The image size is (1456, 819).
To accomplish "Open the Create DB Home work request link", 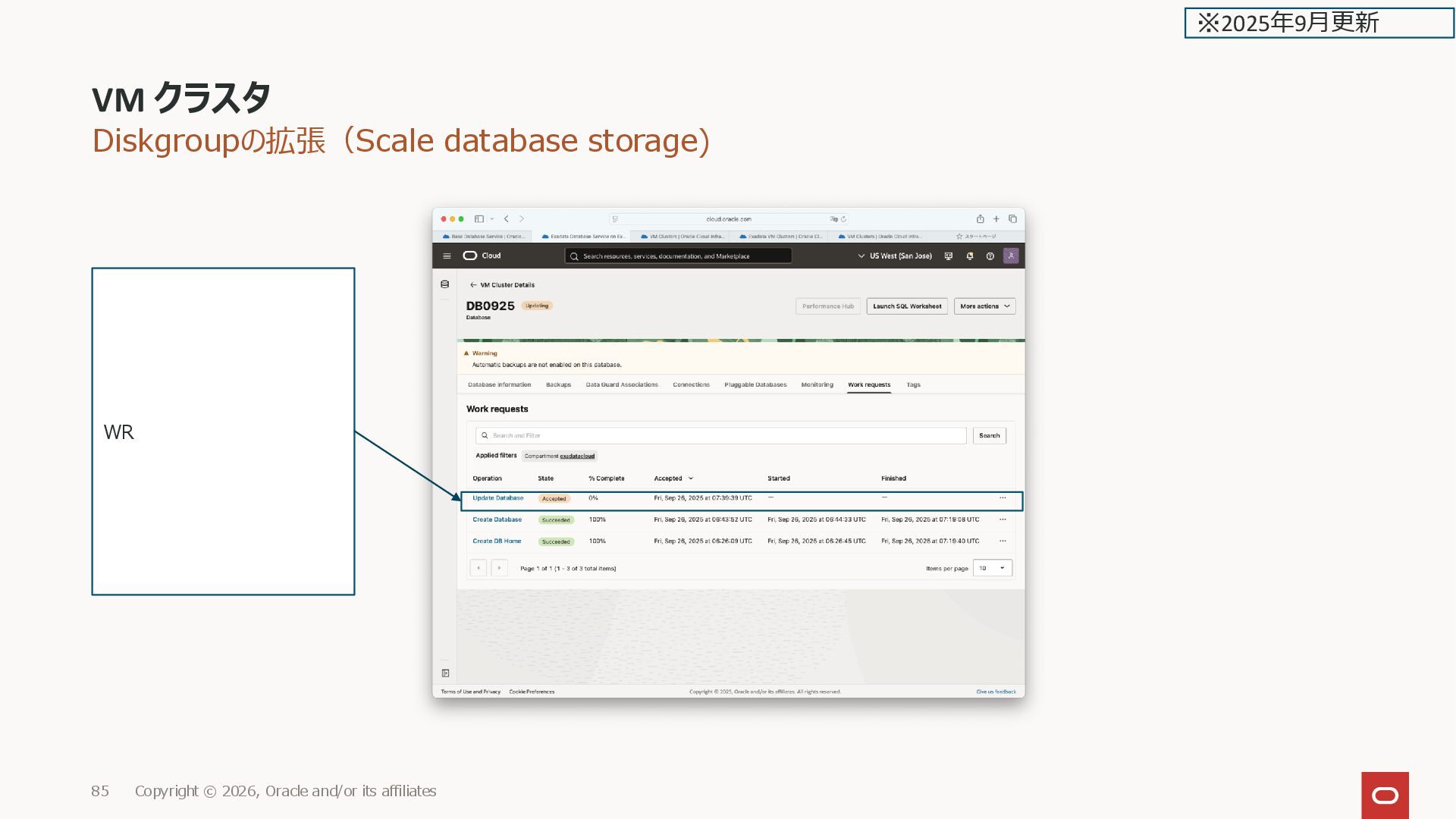I will 497,541.
